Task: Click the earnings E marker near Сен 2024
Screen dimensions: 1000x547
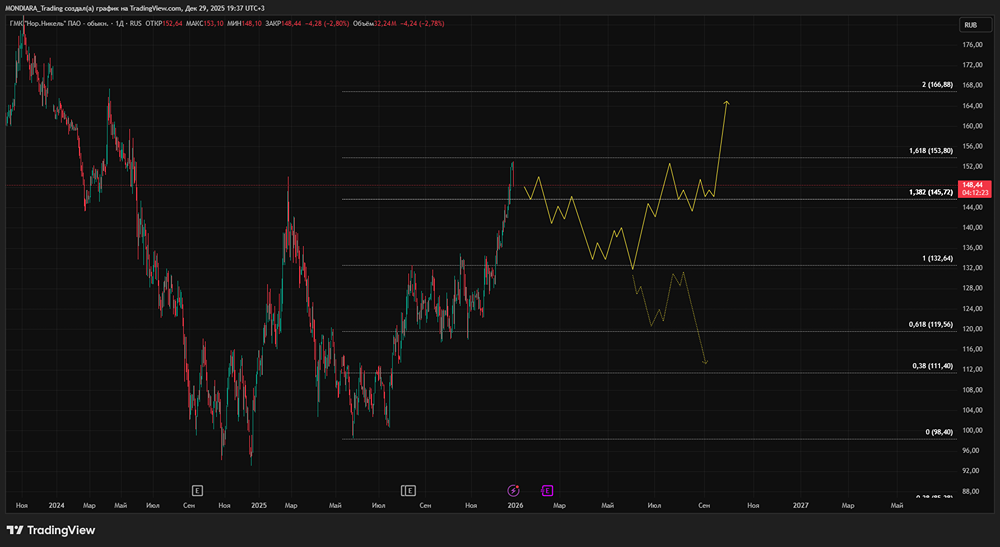Action: [x=197, y=490]
